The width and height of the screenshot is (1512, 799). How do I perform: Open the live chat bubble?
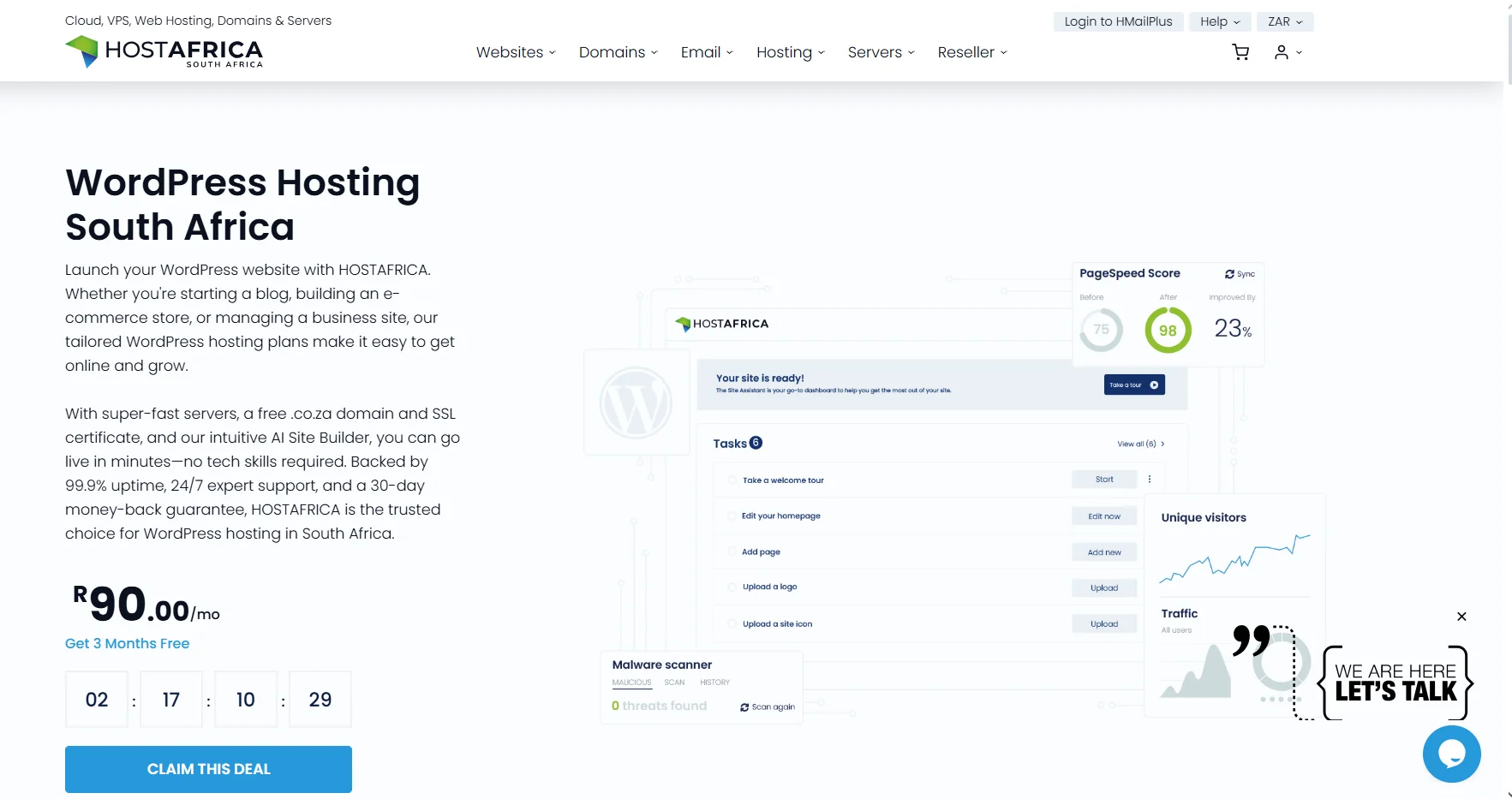click(x=1451, y=754)
